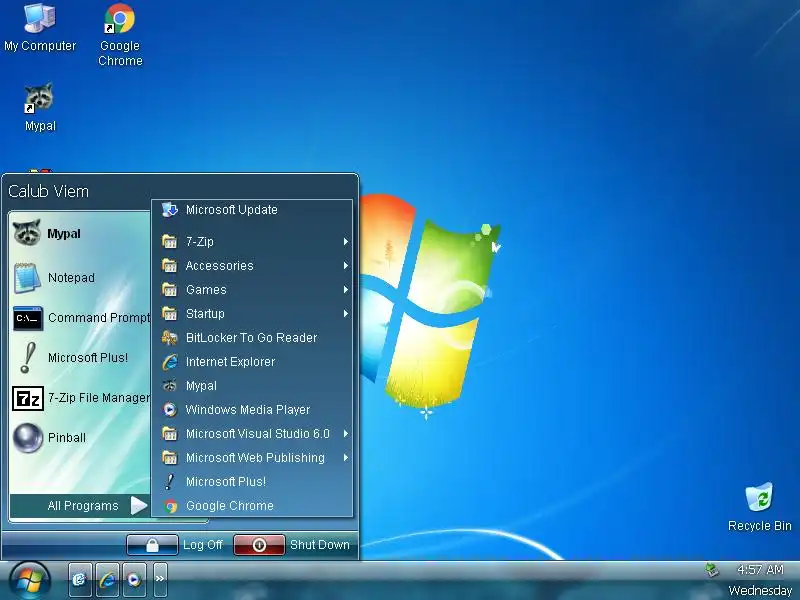The image size is (800, 600).
Task: Show hidden quick launch items chevron
Action: click(160, 579)
